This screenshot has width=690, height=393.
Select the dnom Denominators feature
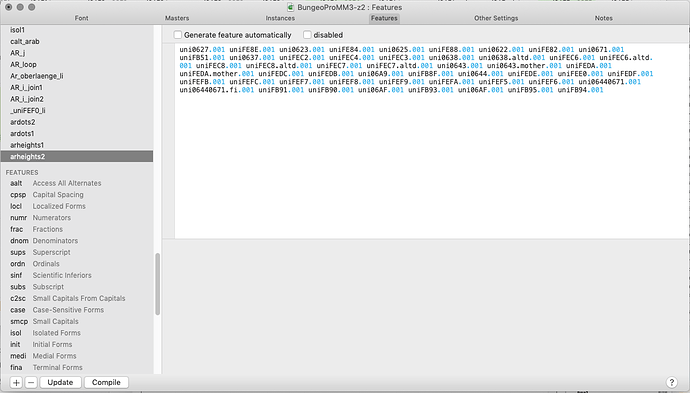[77, 241]
